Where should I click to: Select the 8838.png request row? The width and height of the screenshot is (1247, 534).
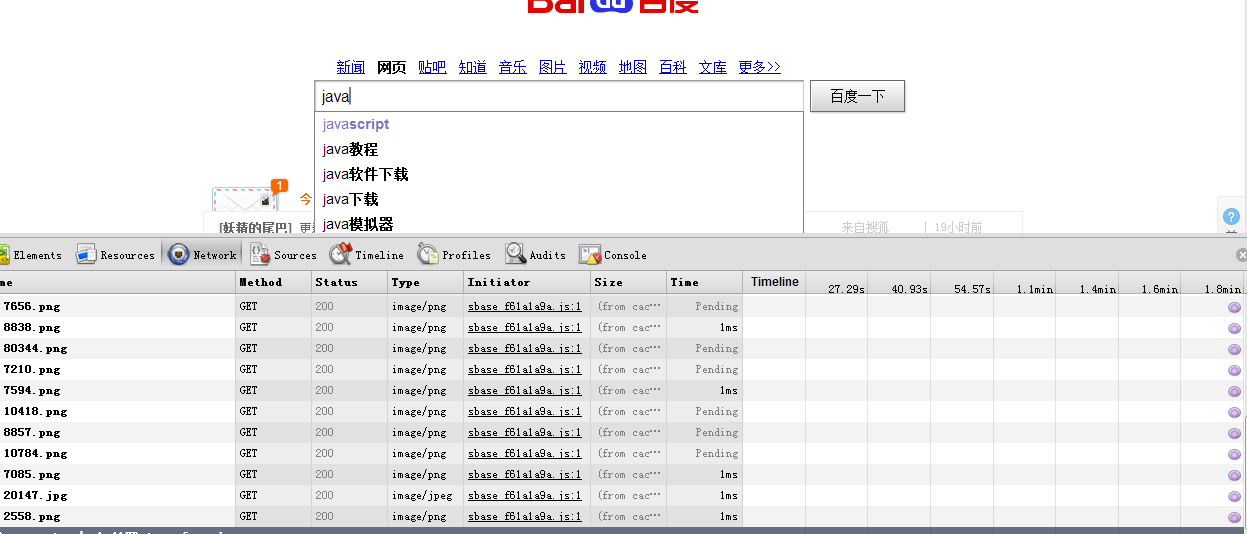pos(623,328)
